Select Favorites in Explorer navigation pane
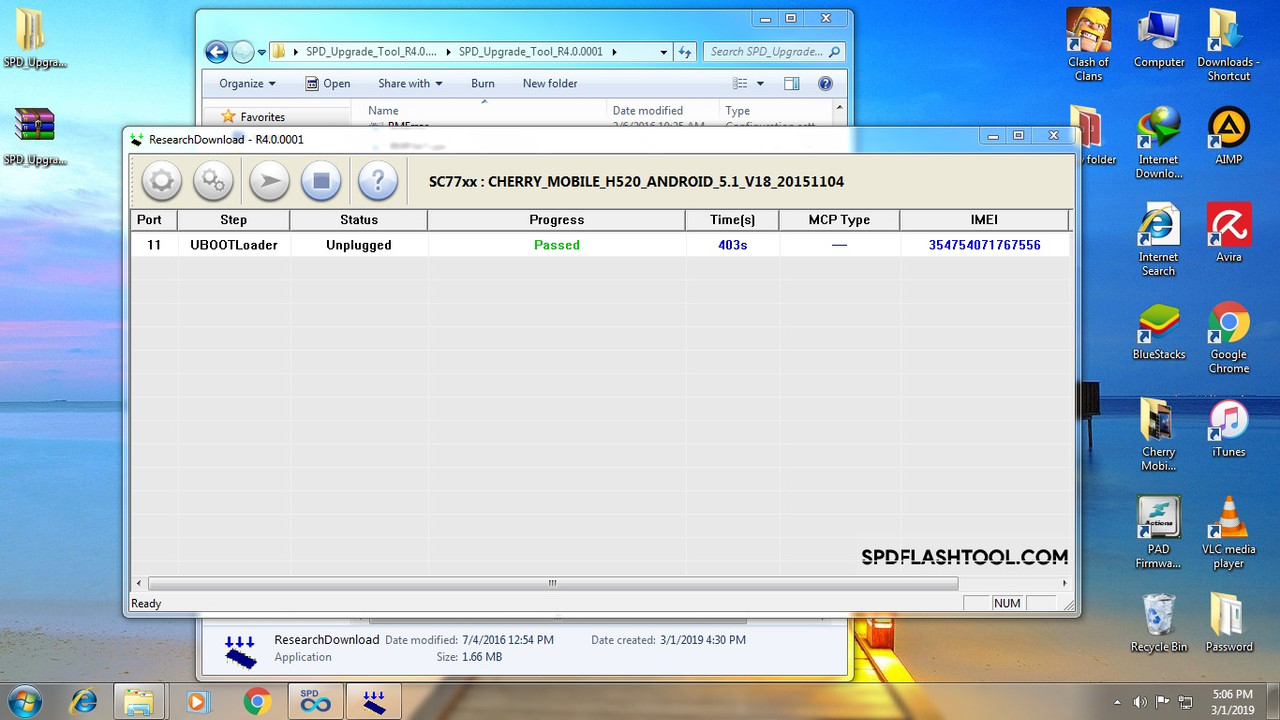Viewport: 1280px width, 720px height. click(x=262, y=117)
